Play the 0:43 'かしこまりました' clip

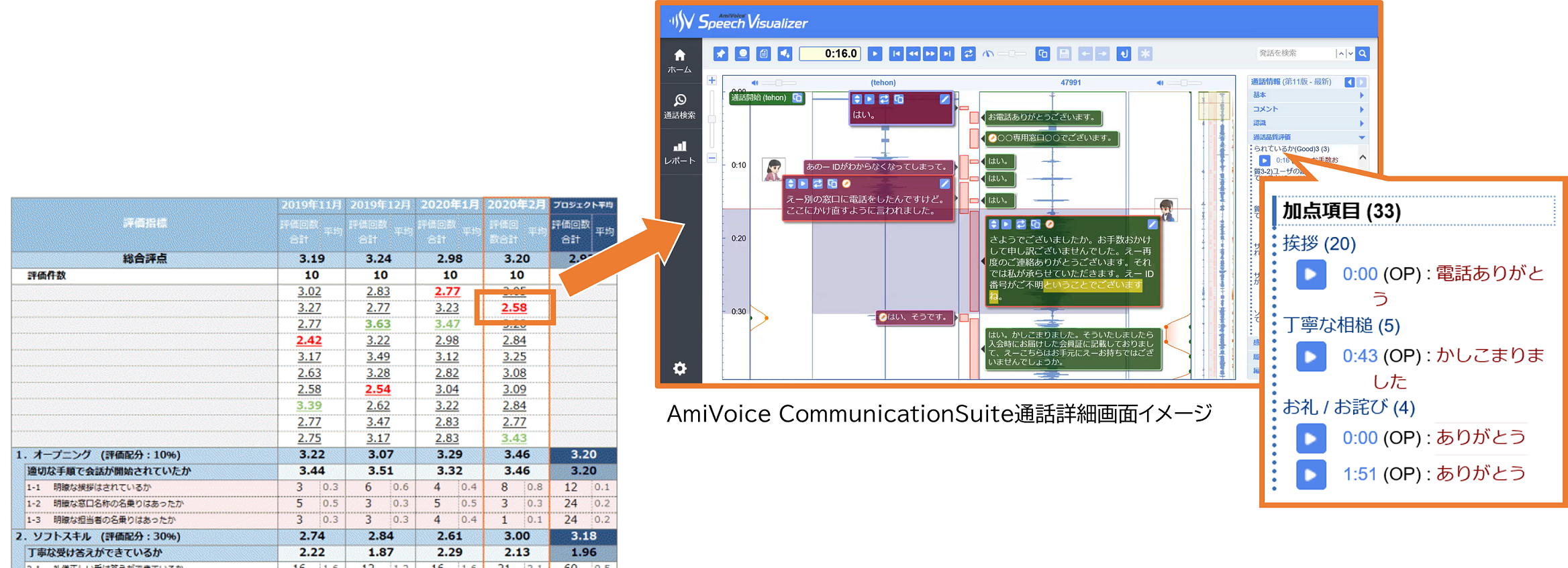click(1311, 357)
